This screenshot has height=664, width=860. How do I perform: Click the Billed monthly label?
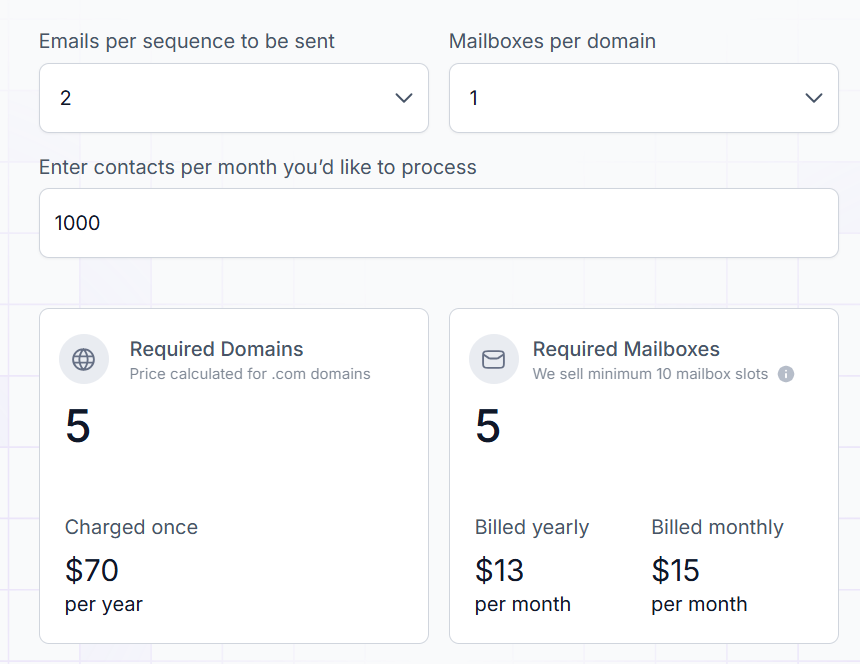pos(717,527)
